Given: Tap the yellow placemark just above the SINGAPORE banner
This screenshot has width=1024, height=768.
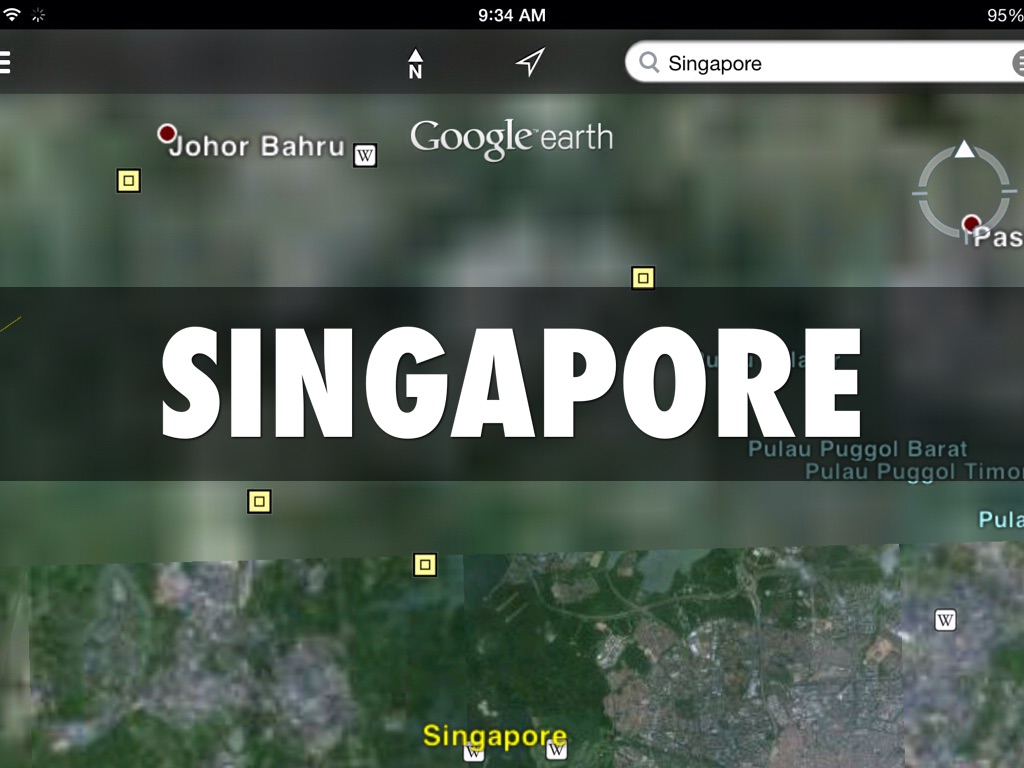Looking at the screenshot, I should (x=643, y=278).
